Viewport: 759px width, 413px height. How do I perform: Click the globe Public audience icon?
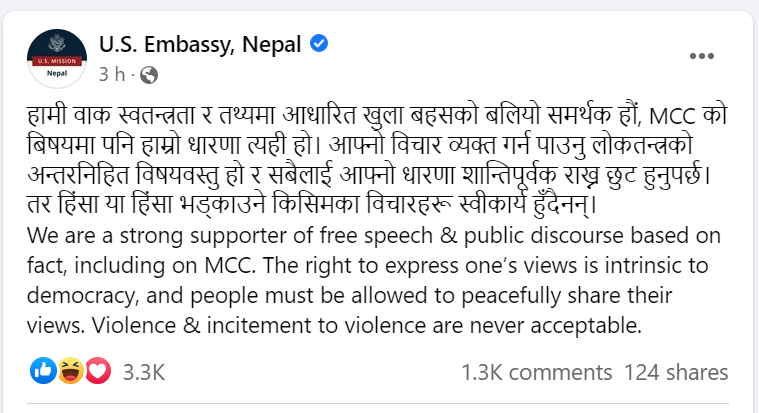(150, 74)
